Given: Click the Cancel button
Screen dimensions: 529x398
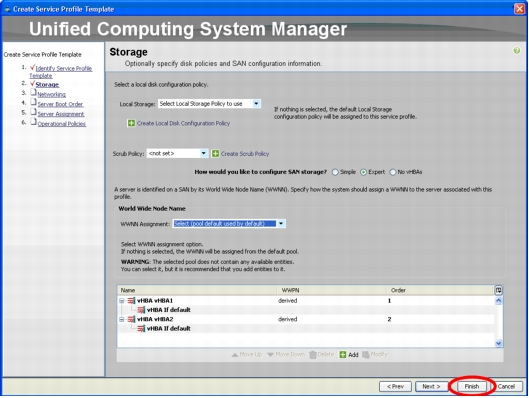Looking at the screenshot, I should click(506, 387).
